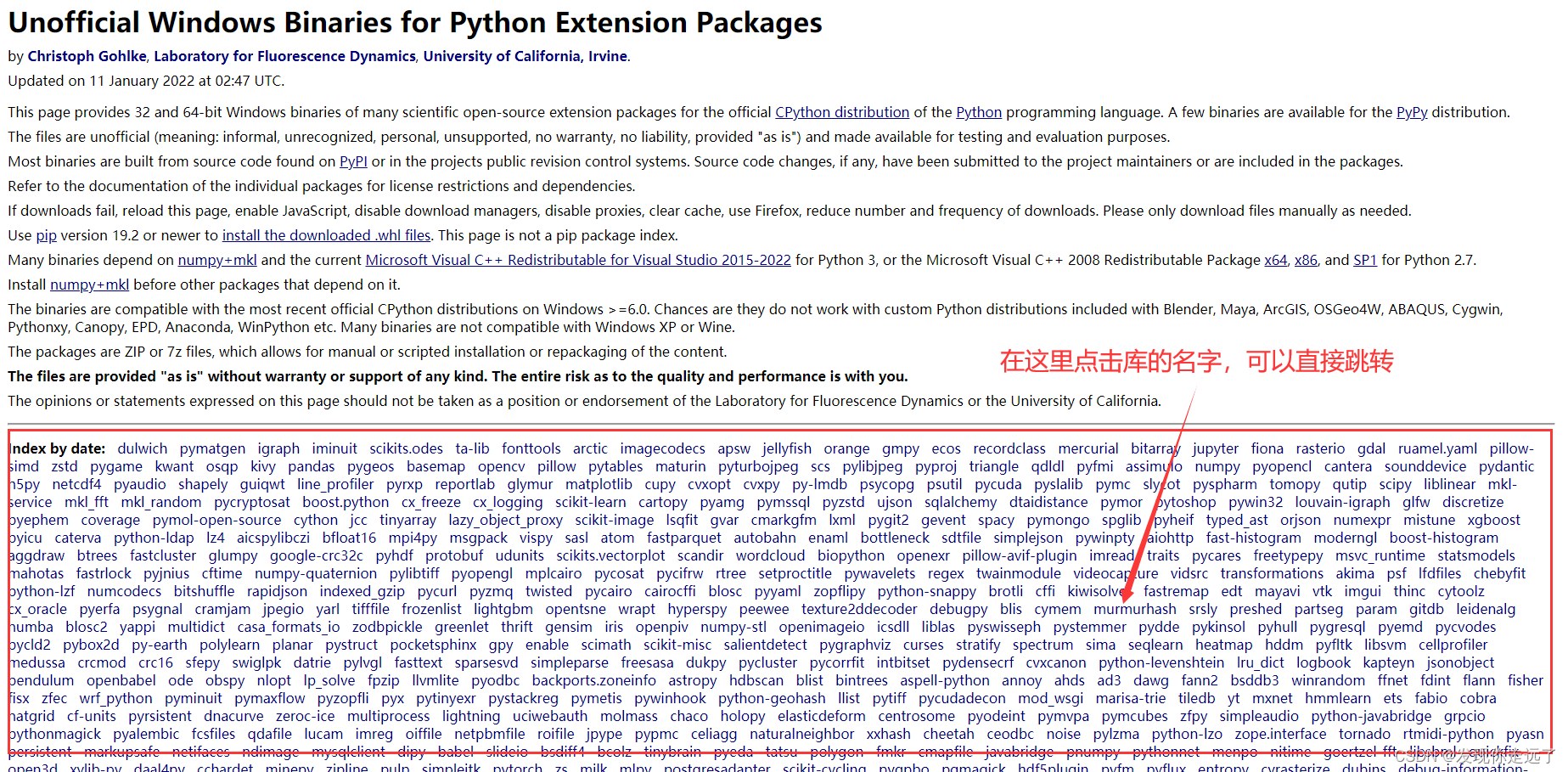This screenshot has width=1568, height=772.
Task: Jump to the numpy package
Action: (1217, 466)
